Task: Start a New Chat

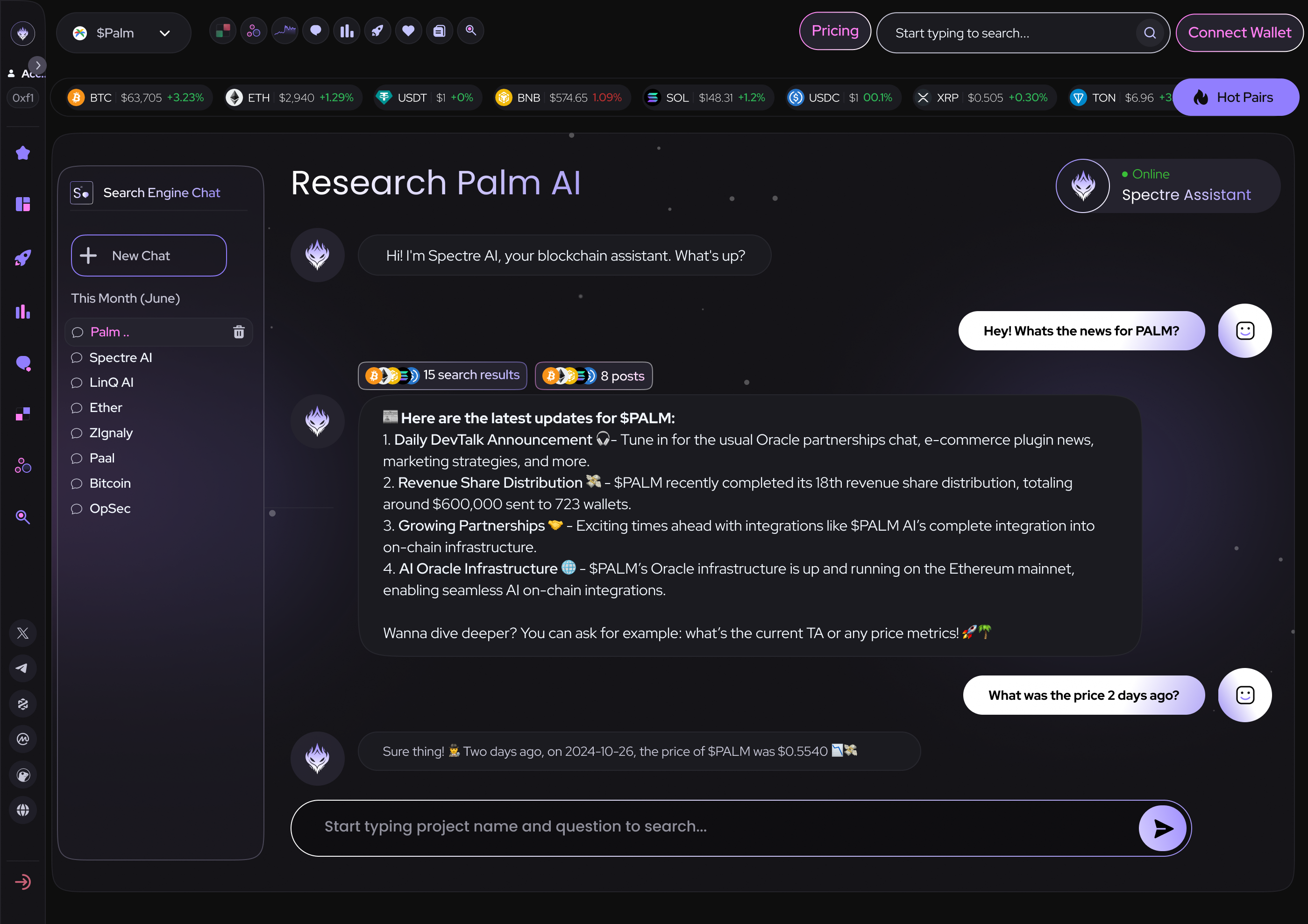Action: [x=149, y=256]
